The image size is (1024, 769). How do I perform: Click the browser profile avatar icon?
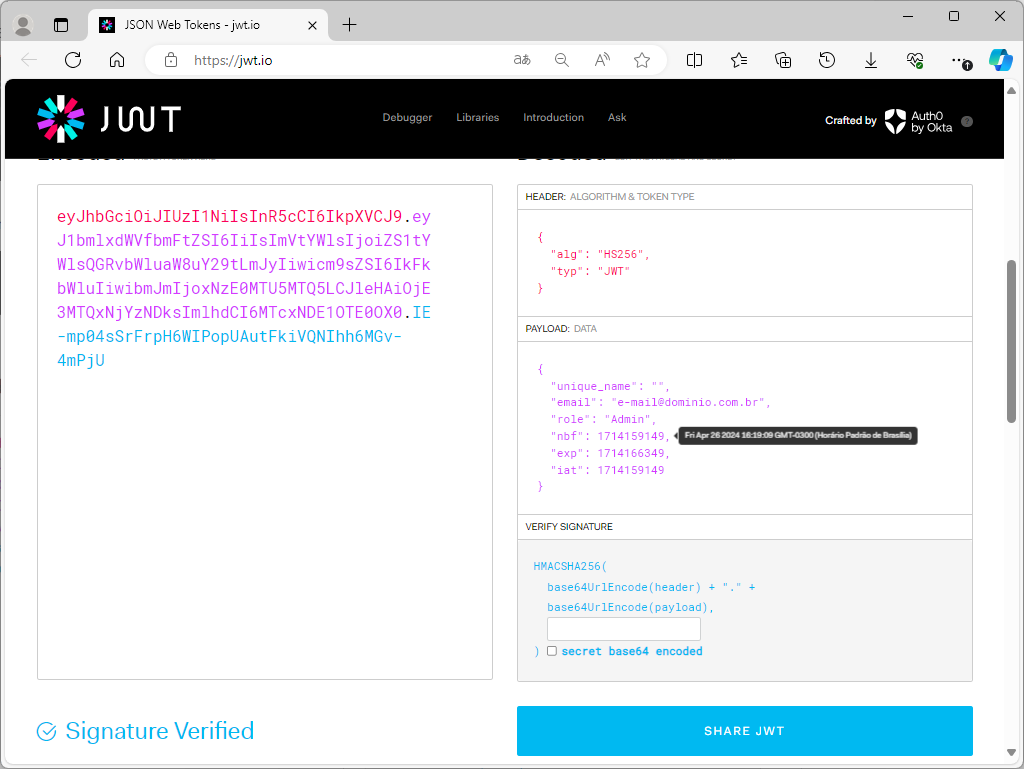pos(23,25)
